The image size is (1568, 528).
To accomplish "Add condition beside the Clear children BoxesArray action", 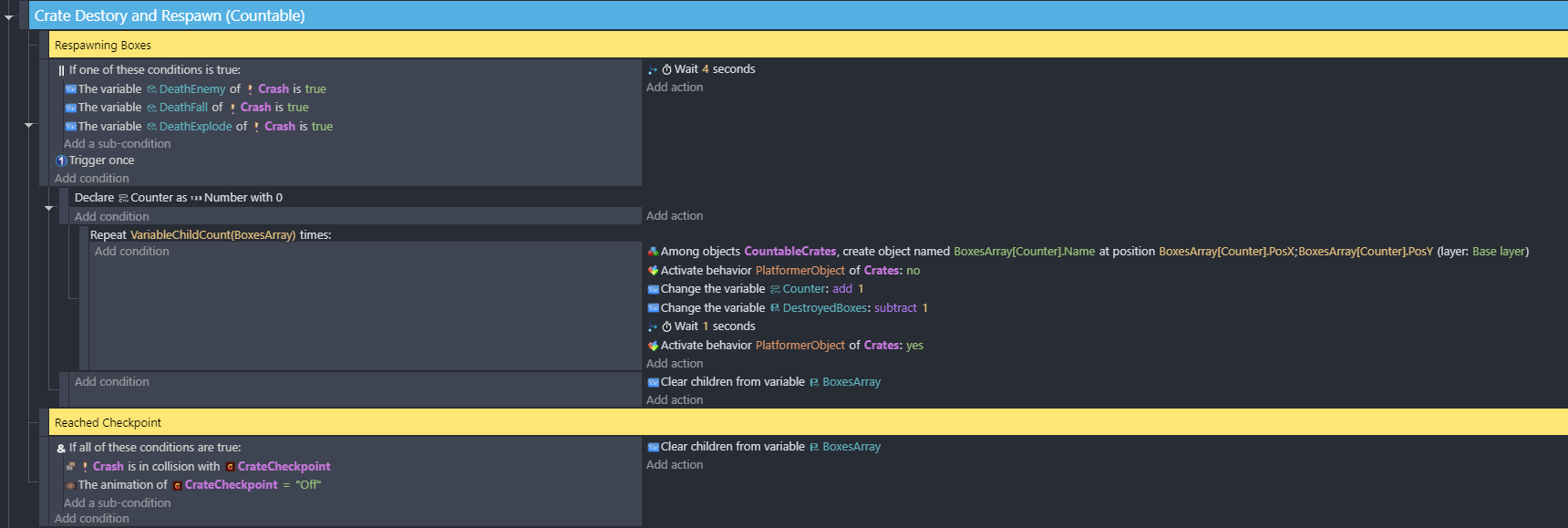I will (111, 382).
